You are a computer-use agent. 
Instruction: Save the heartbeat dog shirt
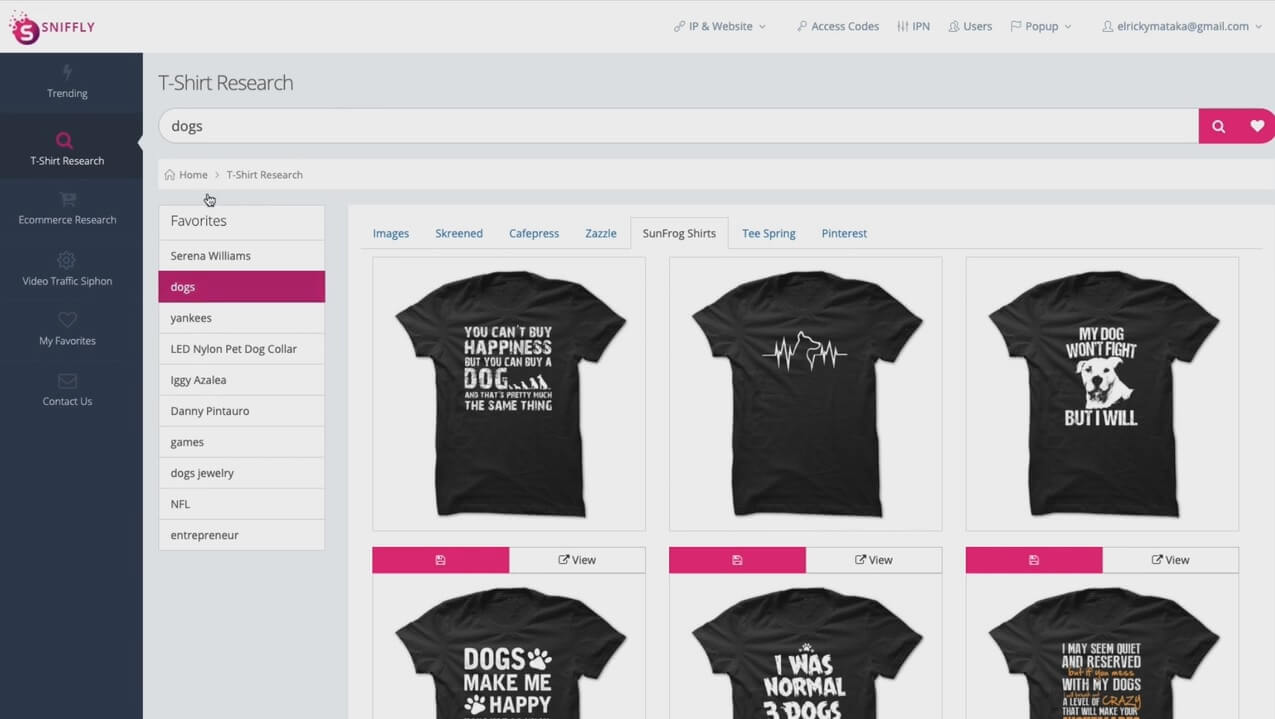737,560
